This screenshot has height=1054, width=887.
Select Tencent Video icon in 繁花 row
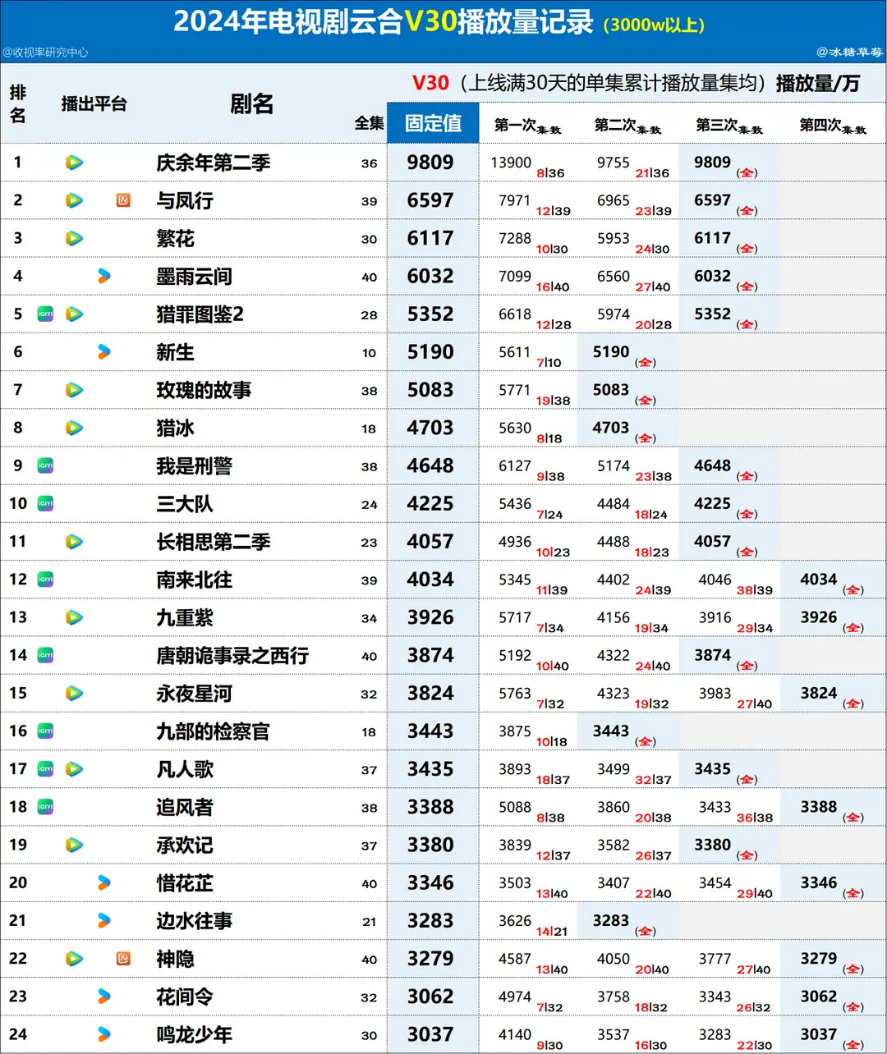(x=75, y=238)
